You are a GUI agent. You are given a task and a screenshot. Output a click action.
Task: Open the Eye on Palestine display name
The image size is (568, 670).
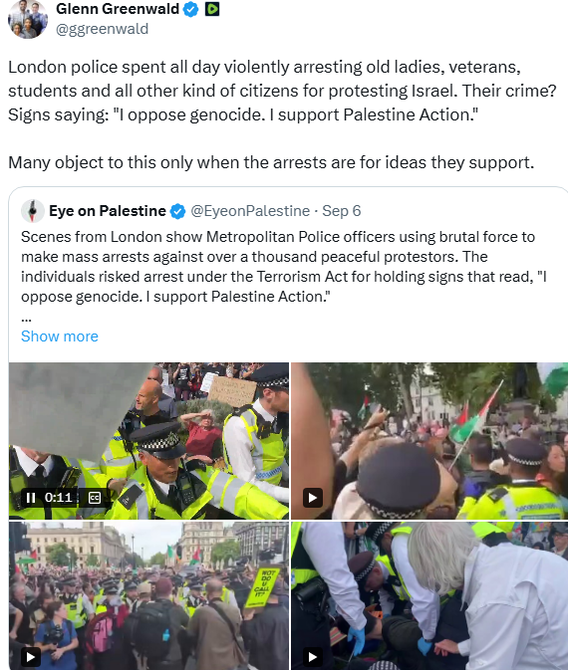click(x=107, y=211)
